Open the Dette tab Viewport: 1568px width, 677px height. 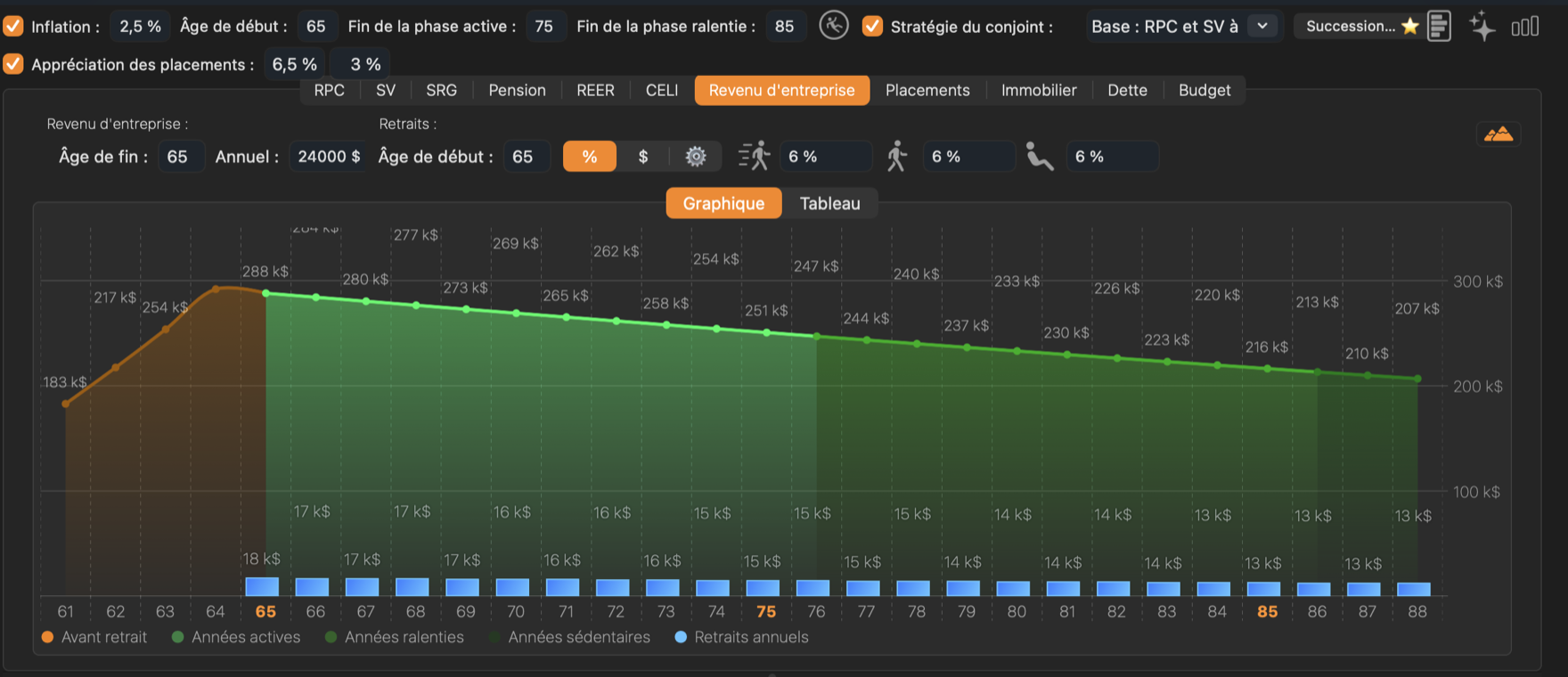(1127, 90)
